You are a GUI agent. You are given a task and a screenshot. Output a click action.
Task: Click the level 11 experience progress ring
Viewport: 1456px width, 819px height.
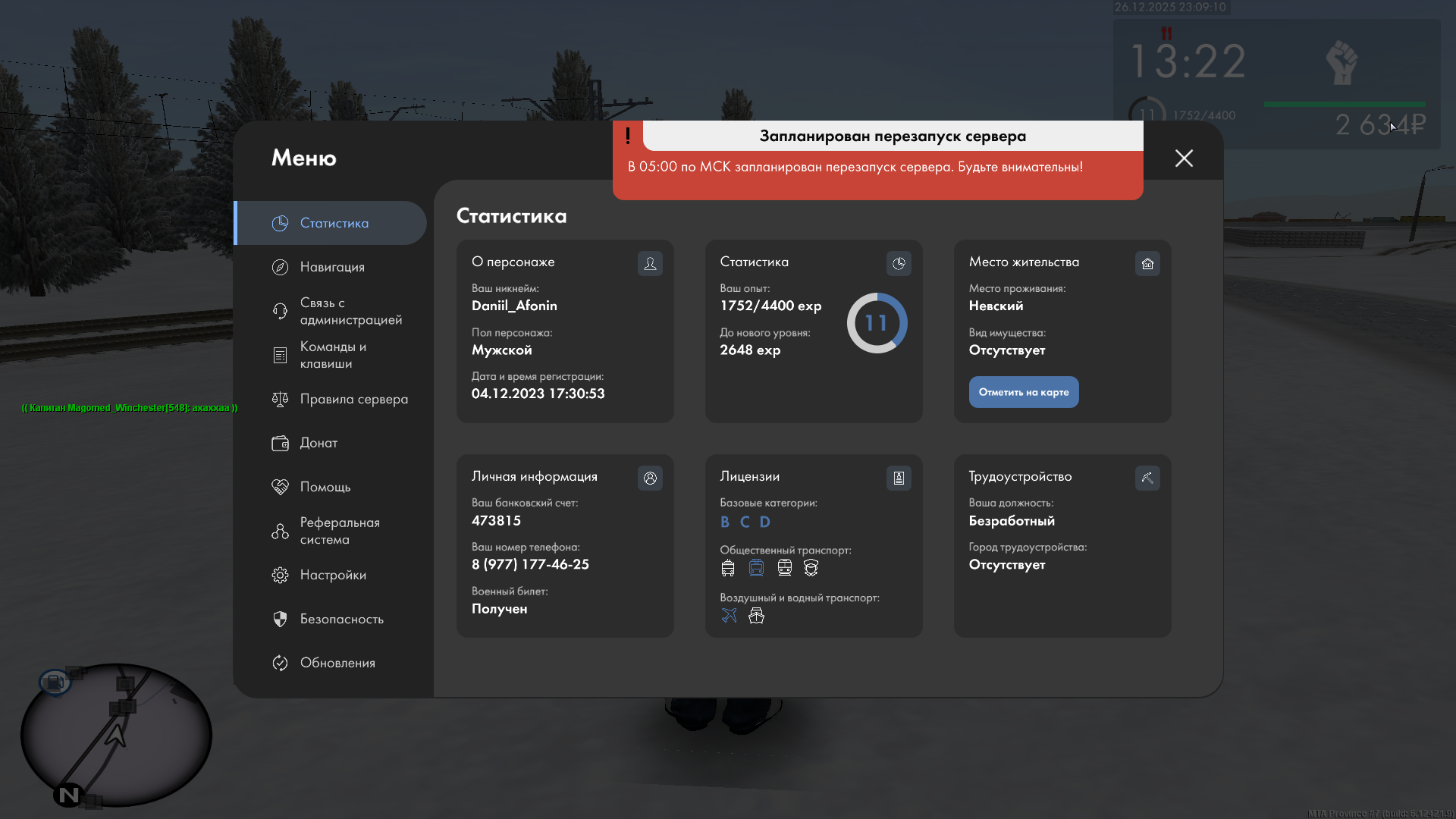877,323
